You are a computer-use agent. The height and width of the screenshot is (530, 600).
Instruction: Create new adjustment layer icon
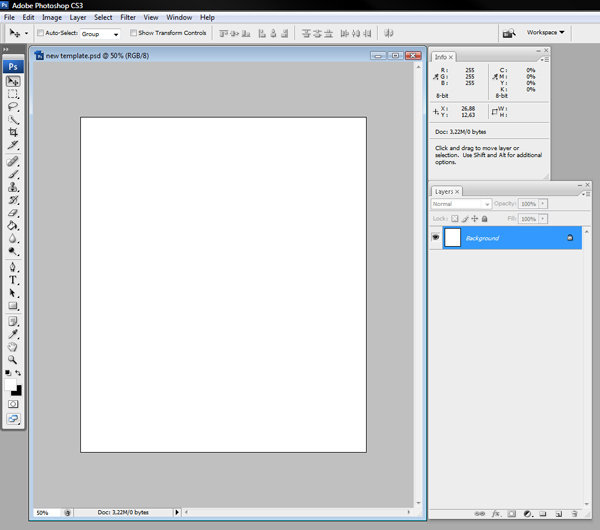click(528, 514)
